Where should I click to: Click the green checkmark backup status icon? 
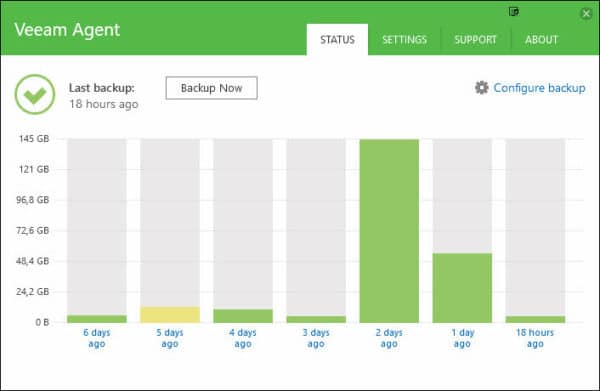pos(35,94)
